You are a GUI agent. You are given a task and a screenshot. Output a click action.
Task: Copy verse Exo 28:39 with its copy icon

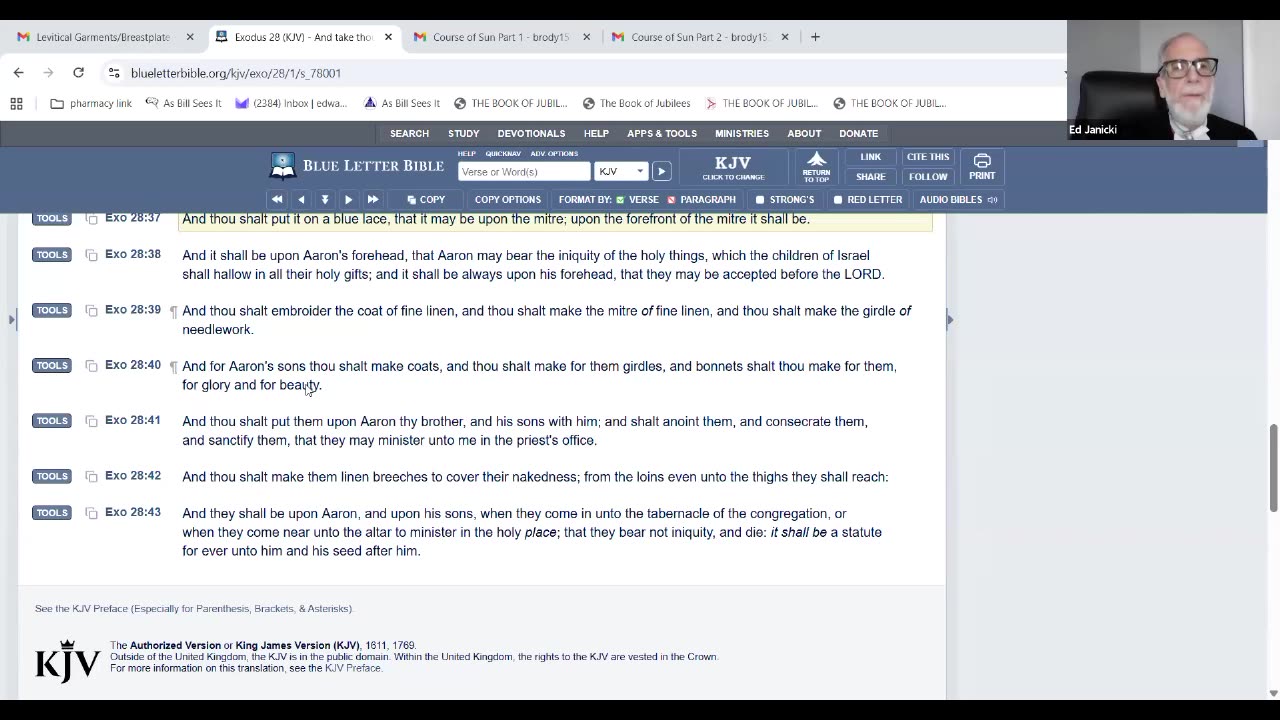(x=91, y=311)
